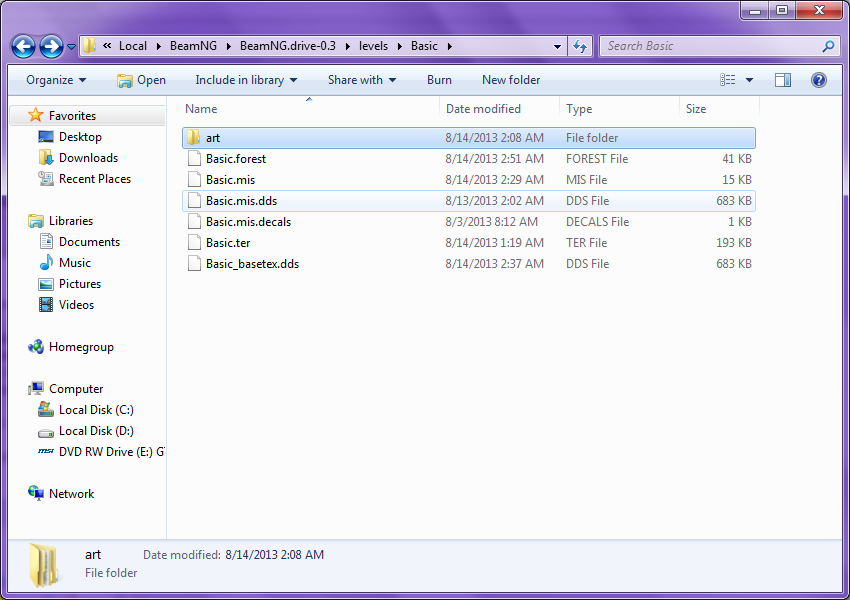The image size is (850, 600).
Task: Click the TER File type cell
Action: coord(587,243)
